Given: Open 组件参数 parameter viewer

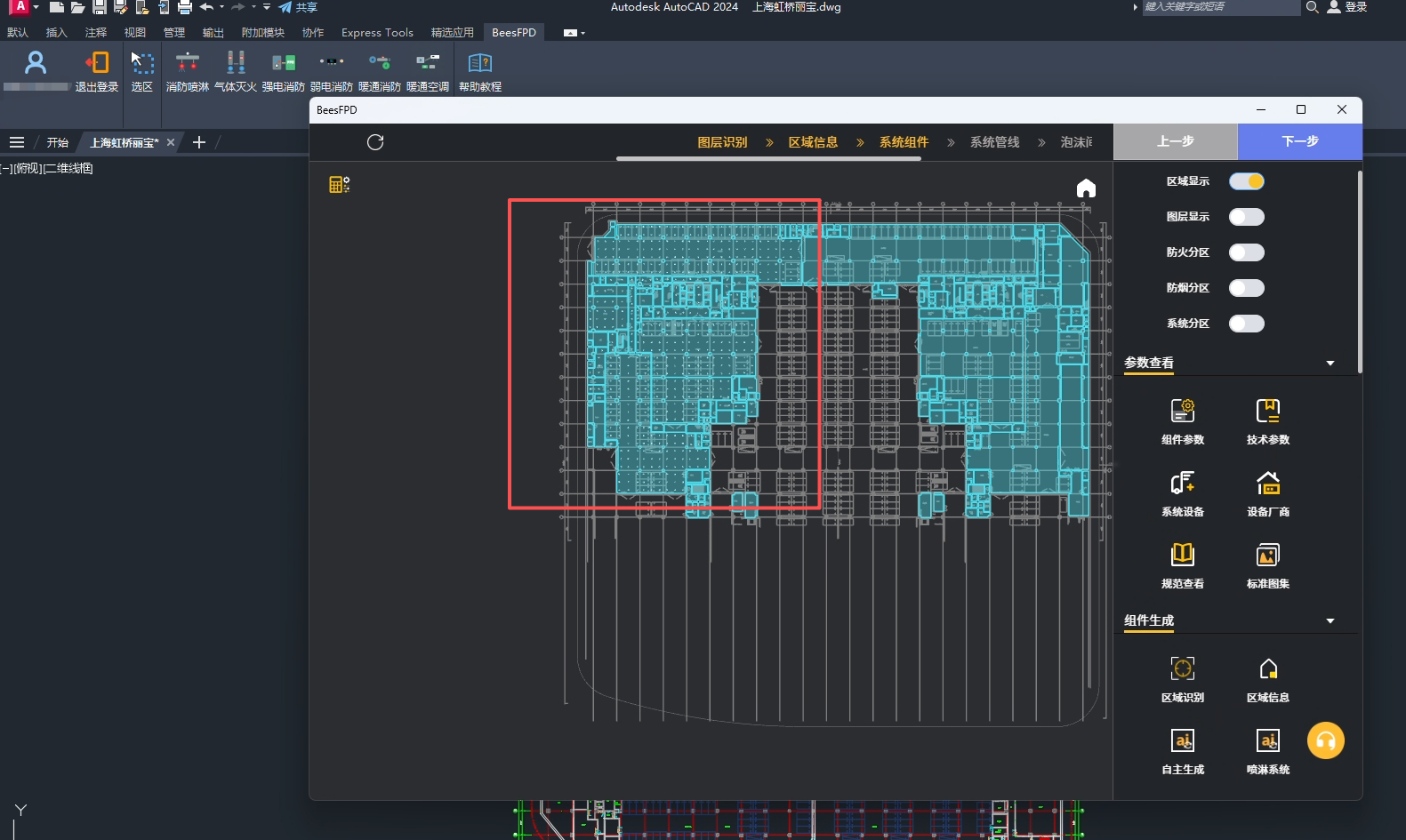Looking at the screenshot, I should coord(1182,420).
